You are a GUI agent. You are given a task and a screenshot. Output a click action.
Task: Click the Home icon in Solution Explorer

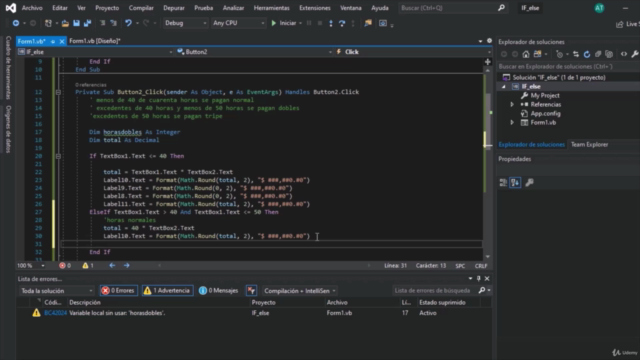(x=526, y=54)
